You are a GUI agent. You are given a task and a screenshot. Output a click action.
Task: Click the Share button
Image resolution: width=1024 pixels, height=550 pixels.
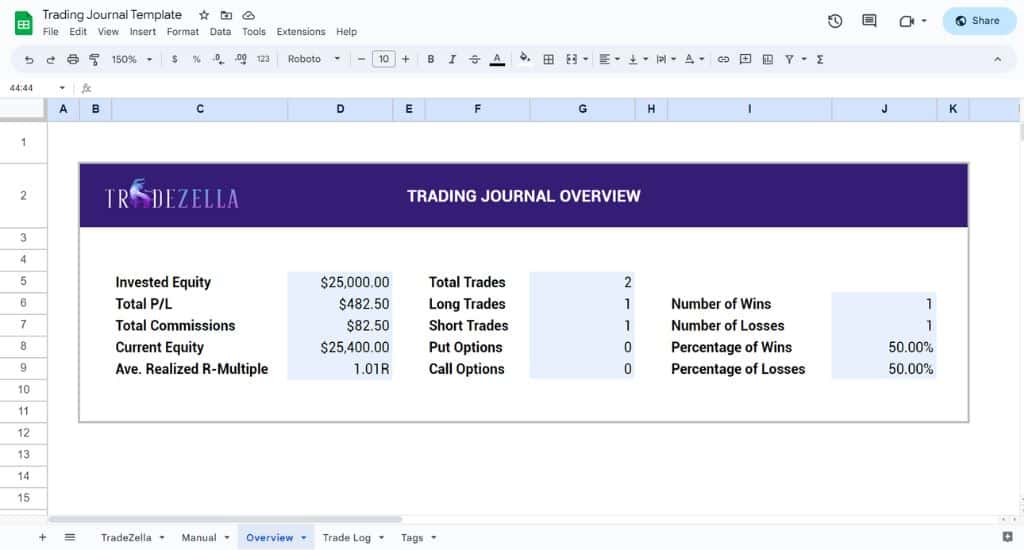click(x=978, y=21)
